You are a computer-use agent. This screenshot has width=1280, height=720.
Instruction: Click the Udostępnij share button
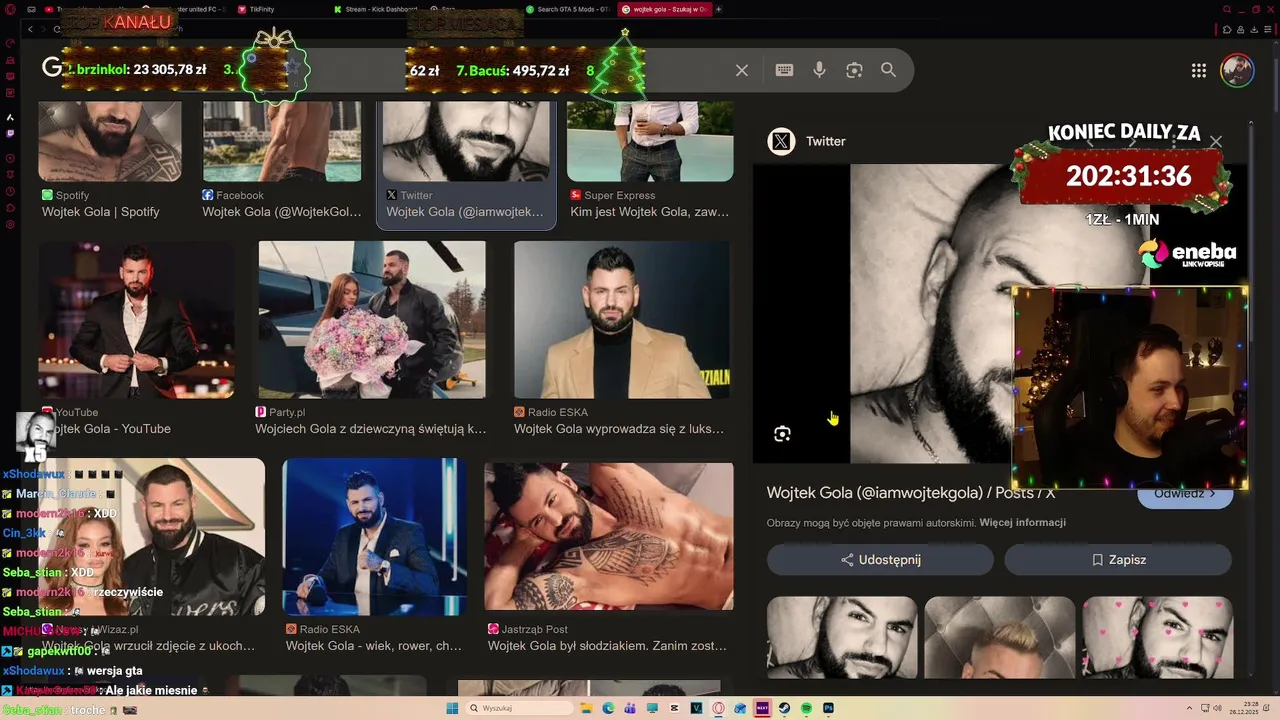click(880, 560)
